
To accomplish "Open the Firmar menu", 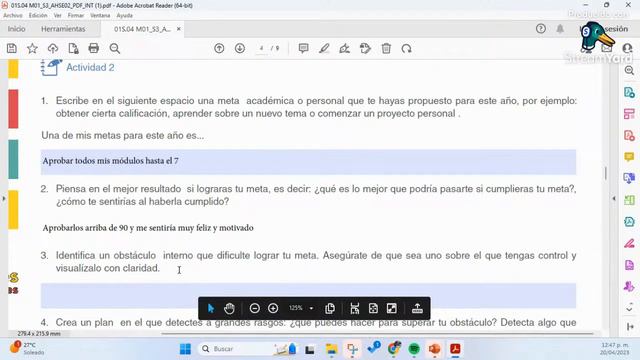I will 76,16.
